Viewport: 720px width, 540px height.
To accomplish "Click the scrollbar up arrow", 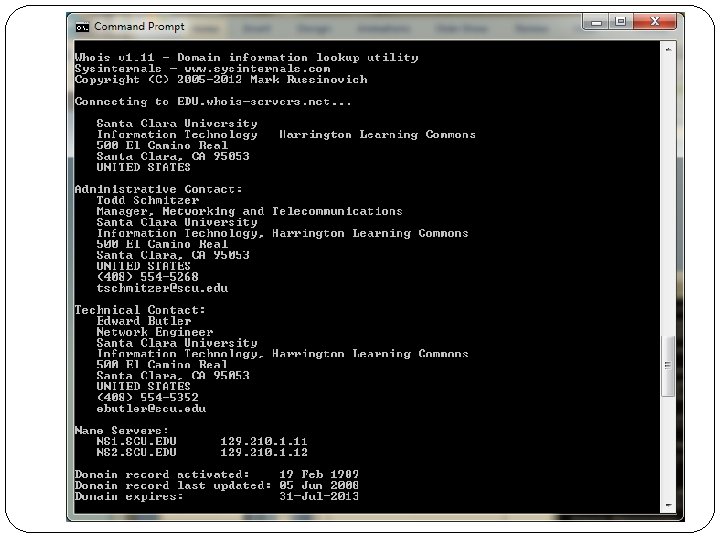I will [x=668, y=50].
